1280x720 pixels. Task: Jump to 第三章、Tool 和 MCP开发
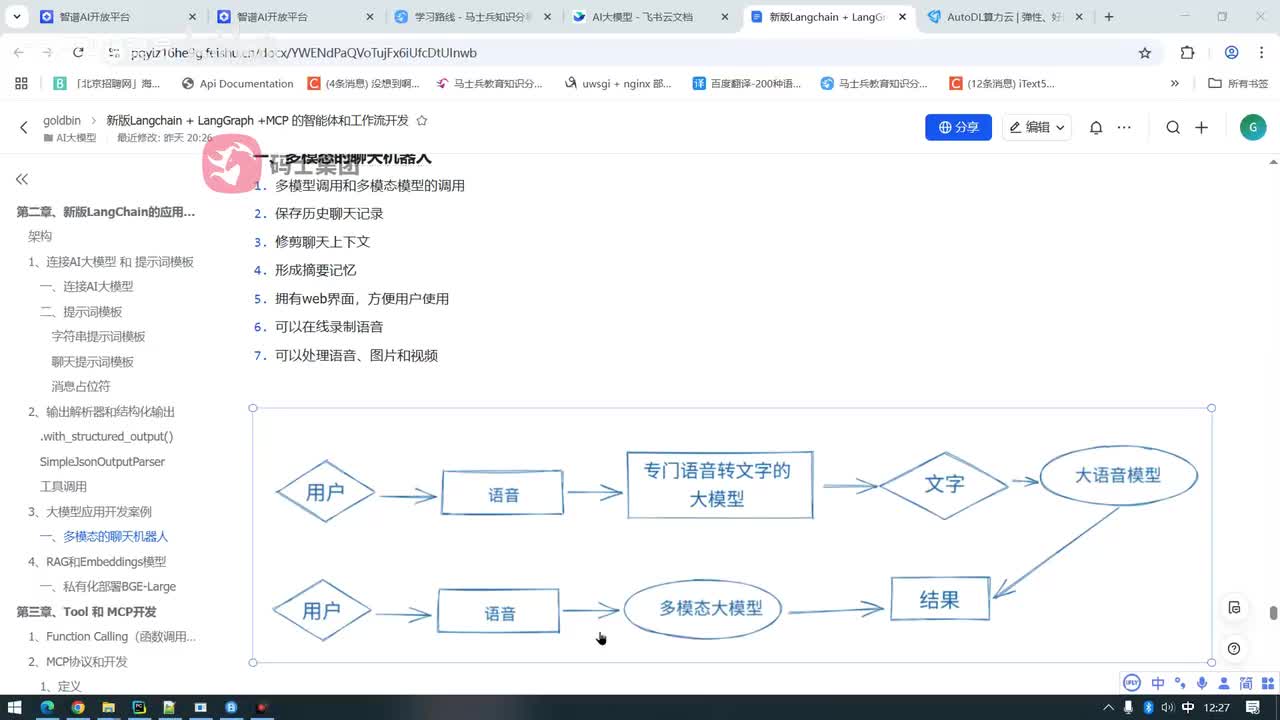point(86,612)
